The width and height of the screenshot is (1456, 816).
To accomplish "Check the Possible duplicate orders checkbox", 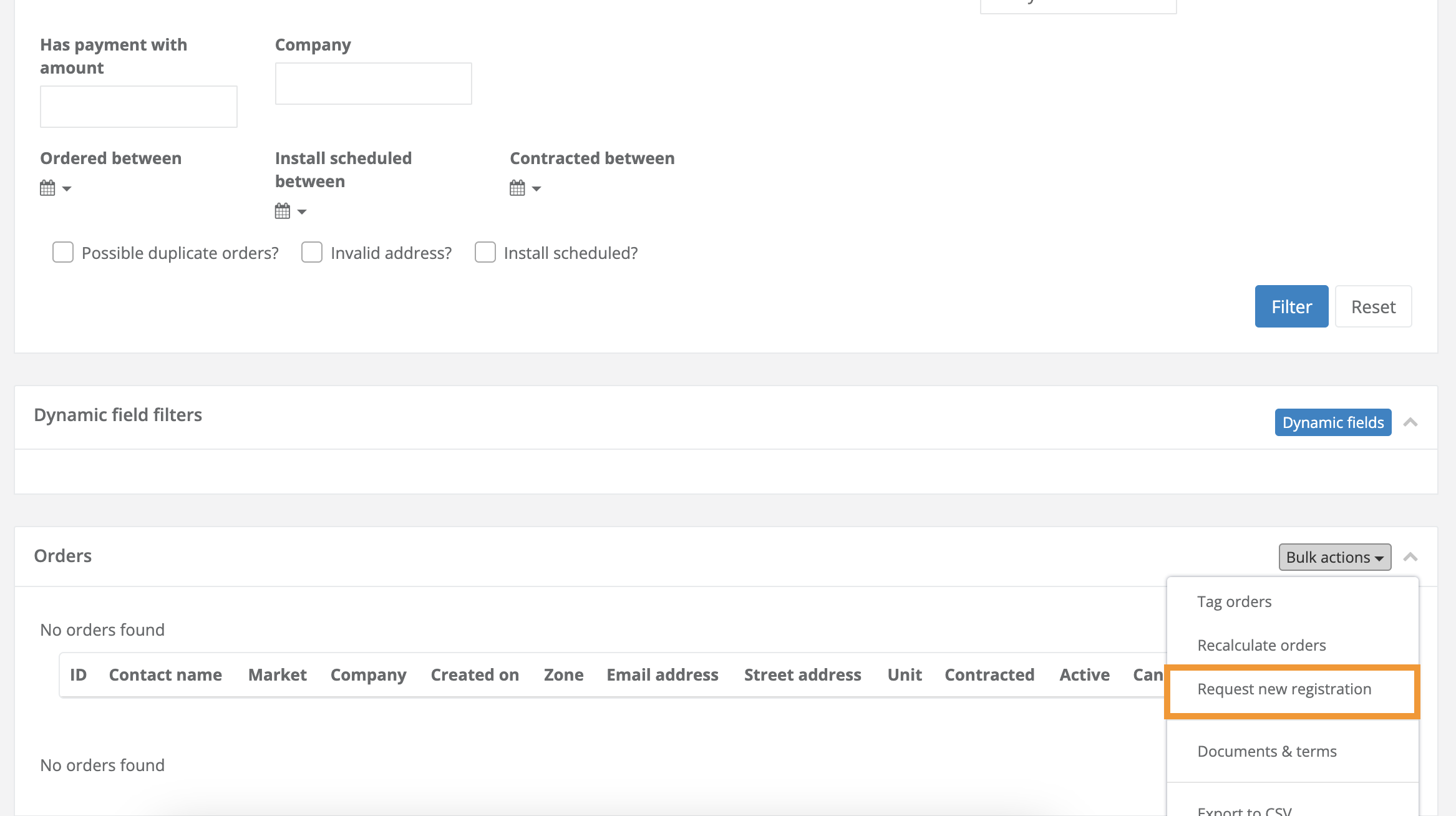I will [63, 253].
